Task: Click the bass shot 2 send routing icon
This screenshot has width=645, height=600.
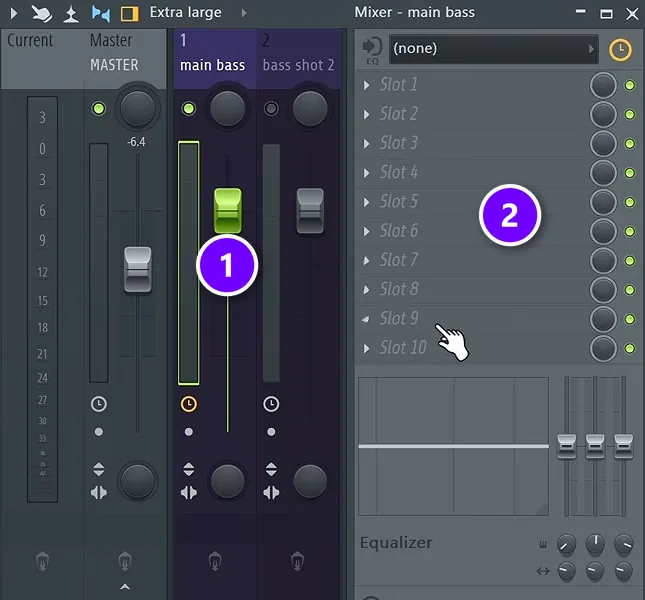Action: 297,561
